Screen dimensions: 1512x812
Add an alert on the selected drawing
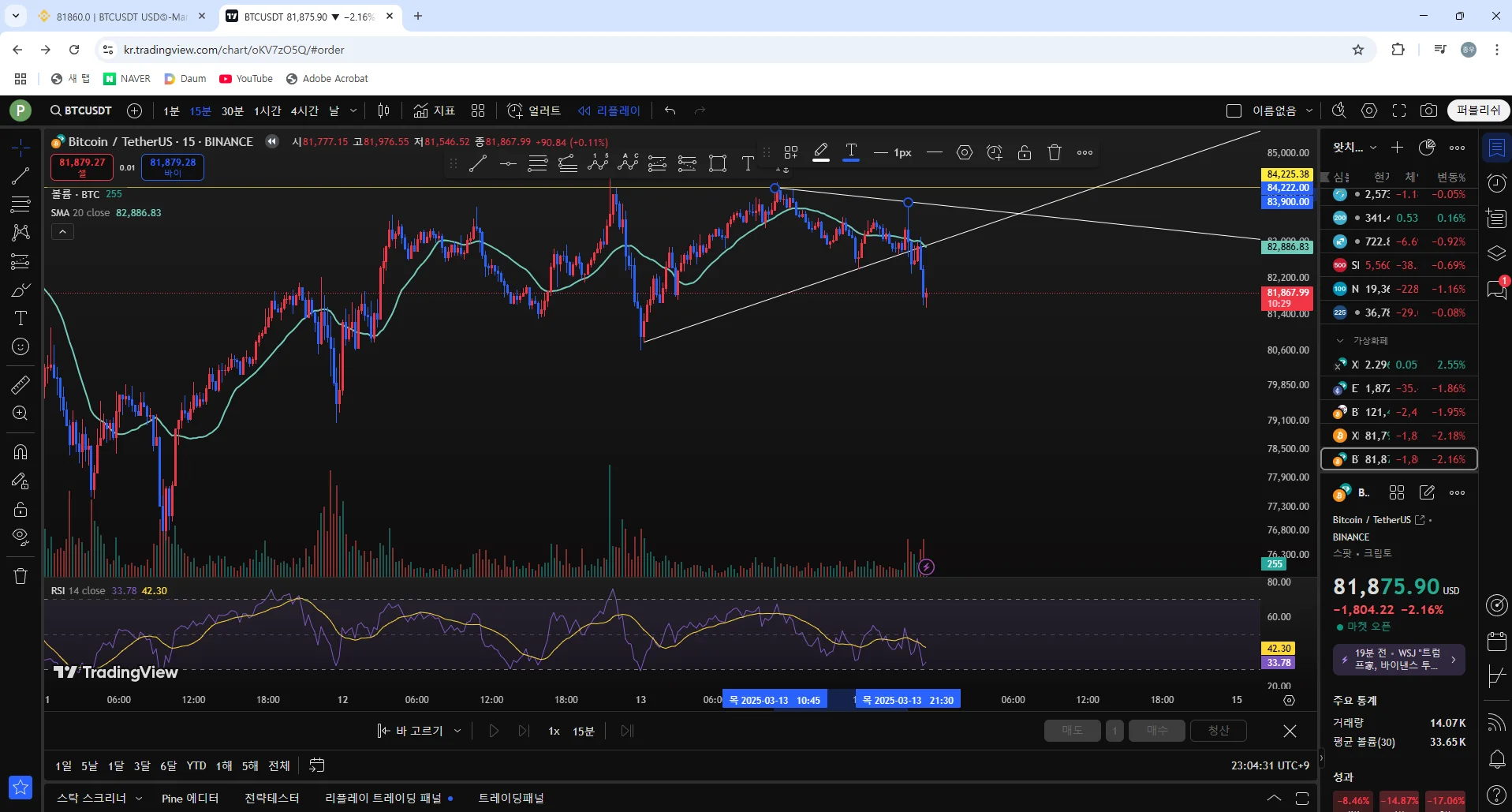tap(995, 152)
